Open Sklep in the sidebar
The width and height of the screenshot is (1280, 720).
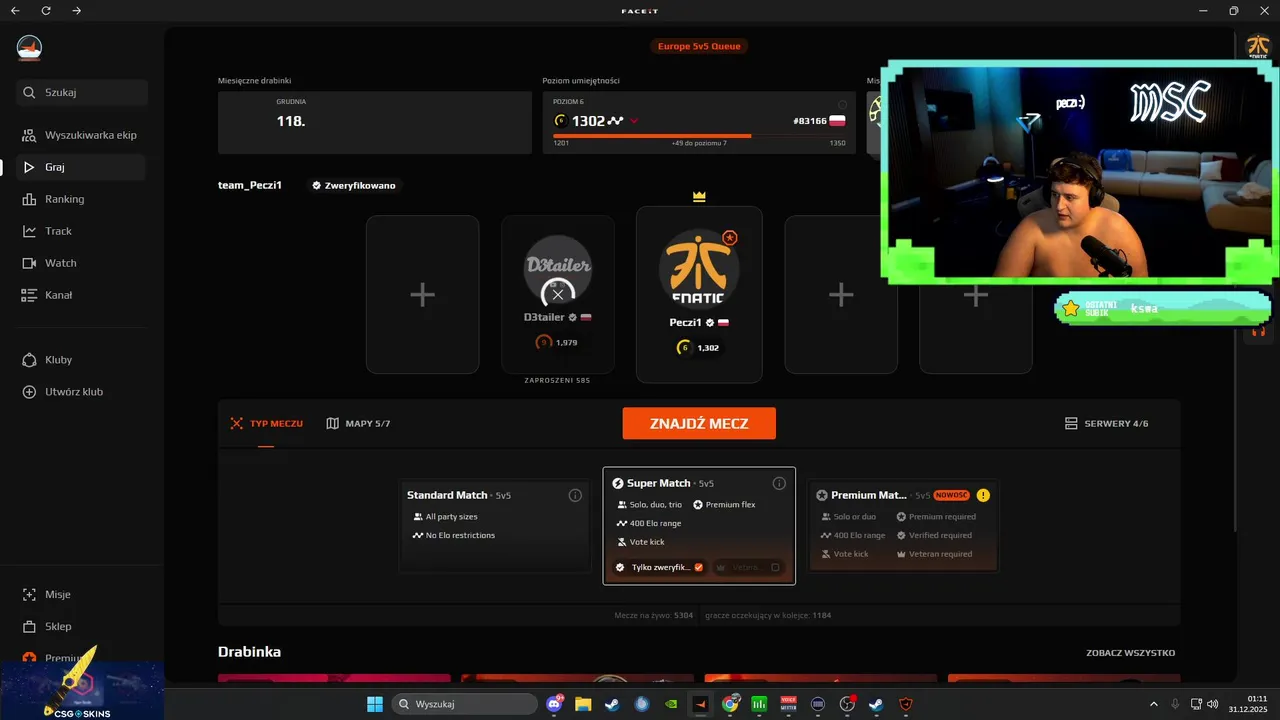(x=82, y=626)
